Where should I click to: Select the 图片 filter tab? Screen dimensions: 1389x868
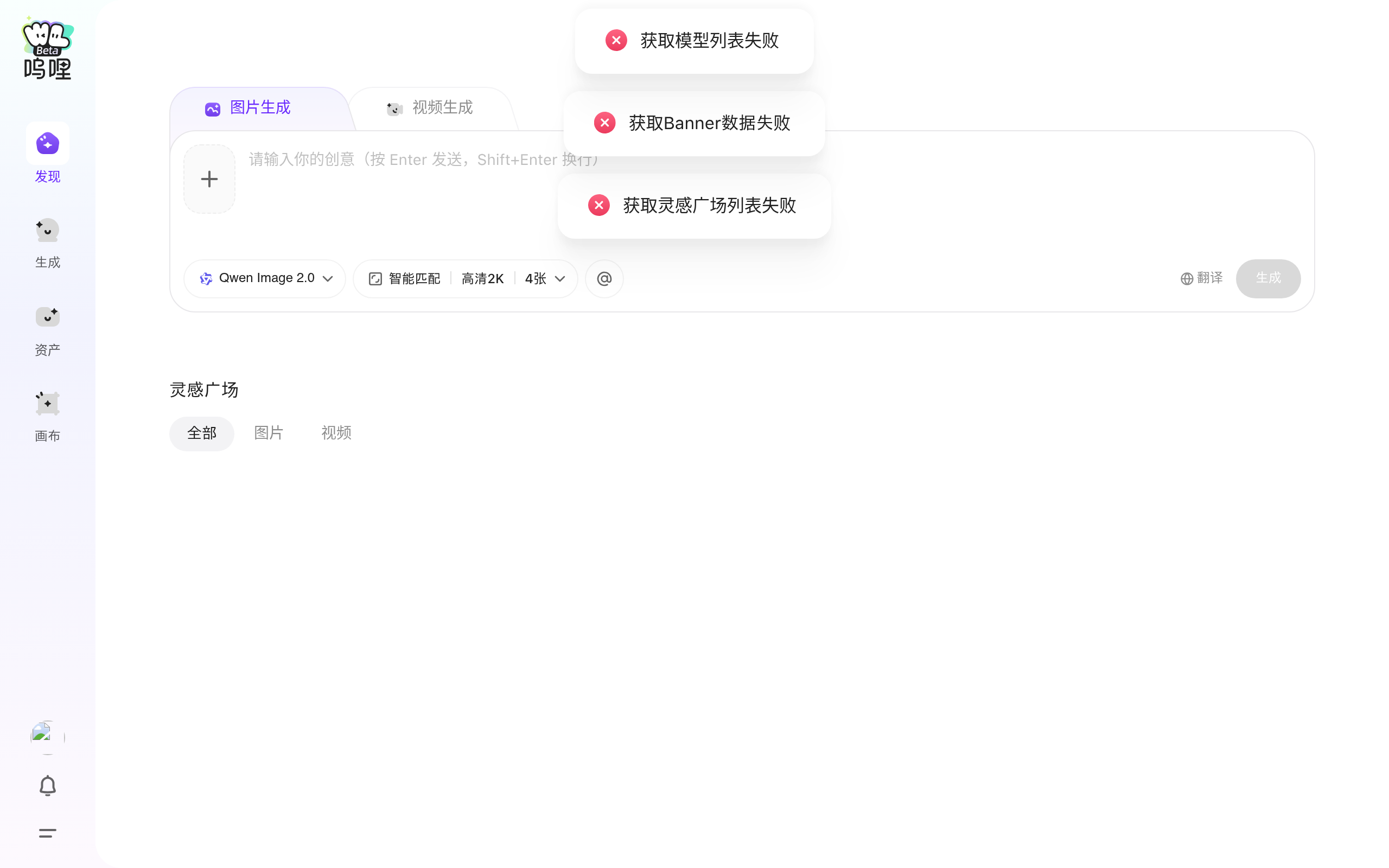pyautogui.click(x=269, y=433)
